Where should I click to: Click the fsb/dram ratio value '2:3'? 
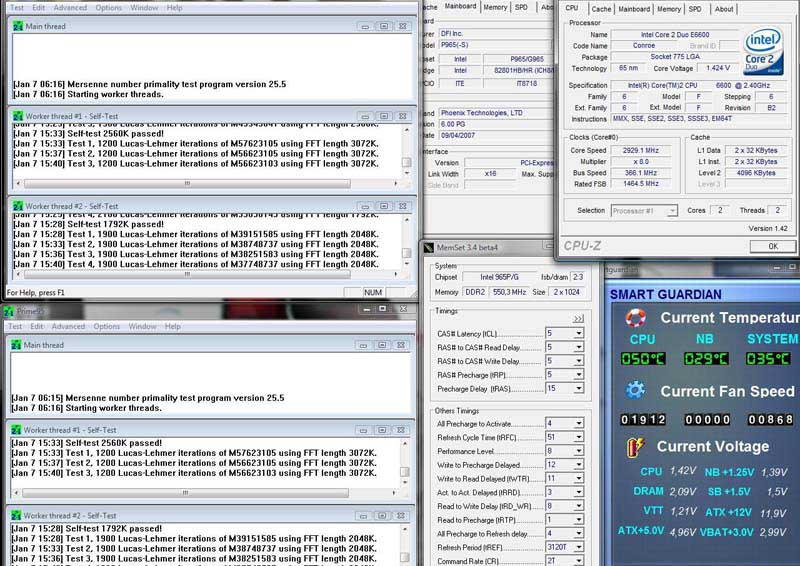(x=578, y=277)
